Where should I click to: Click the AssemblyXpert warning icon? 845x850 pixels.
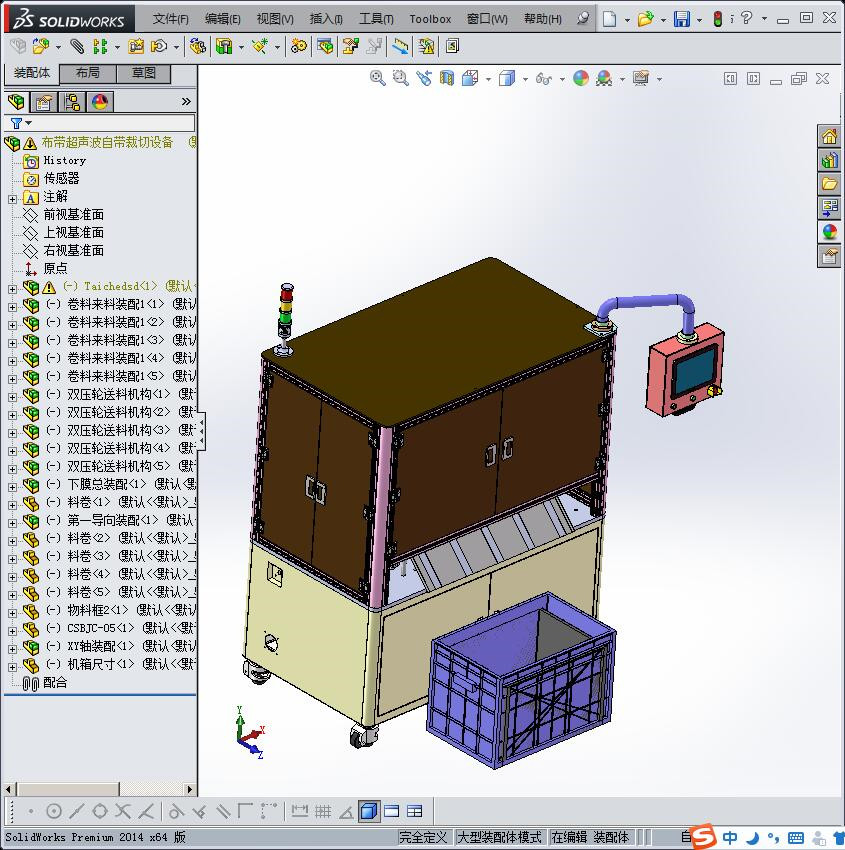pos(427,47)
